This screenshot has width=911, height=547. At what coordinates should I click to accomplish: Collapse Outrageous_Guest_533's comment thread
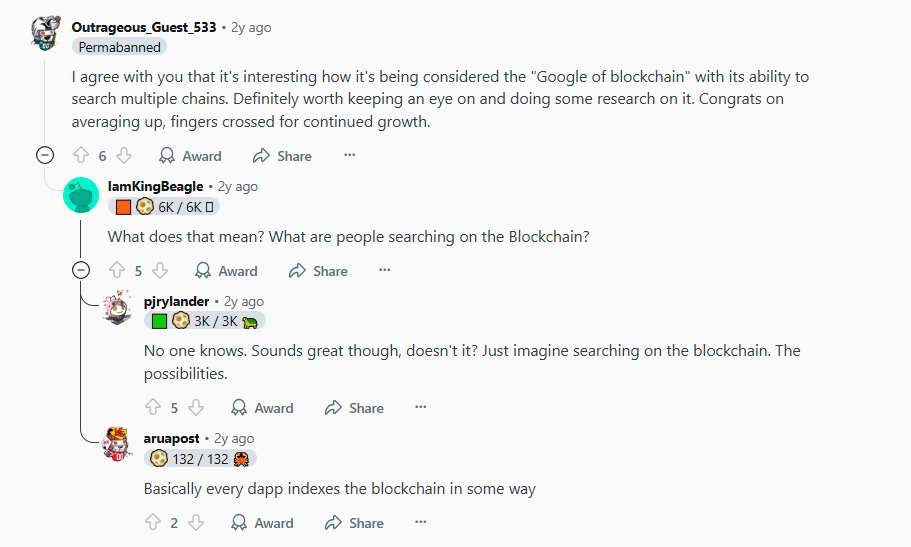[45, 155]
